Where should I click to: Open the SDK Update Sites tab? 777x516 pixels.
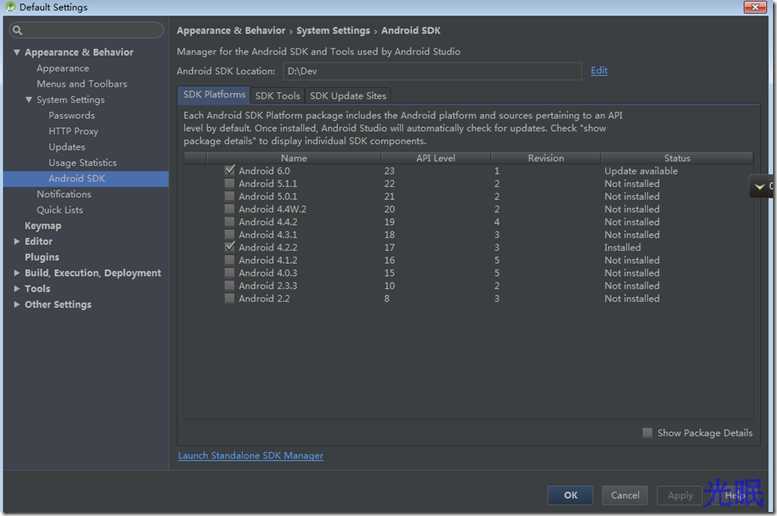pos(348,96)
